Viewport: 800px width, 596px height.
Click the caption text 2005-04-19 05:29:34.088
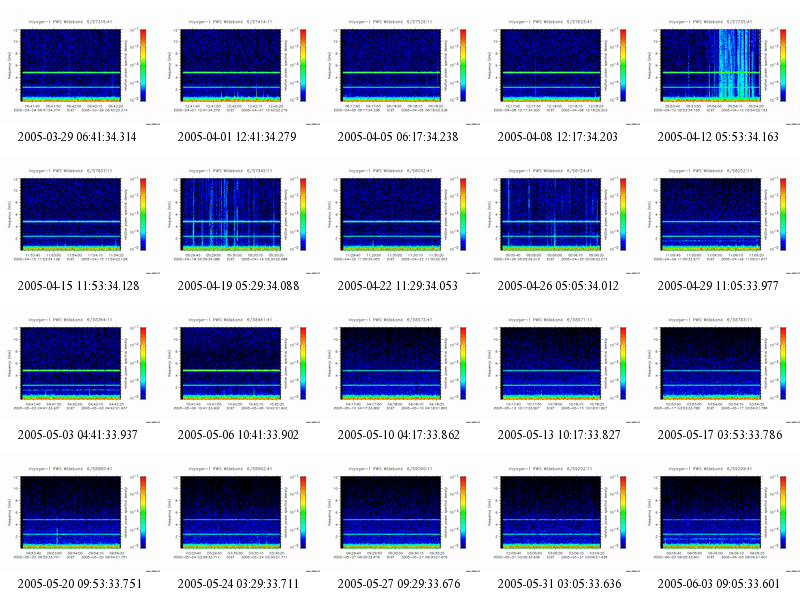[238, 286]
